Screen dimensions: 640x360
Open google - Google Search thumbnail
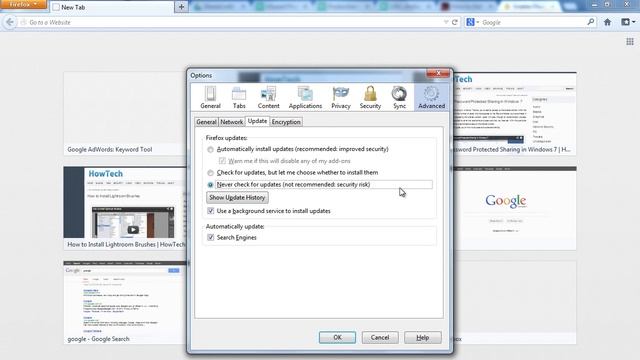tap(125, 302)
